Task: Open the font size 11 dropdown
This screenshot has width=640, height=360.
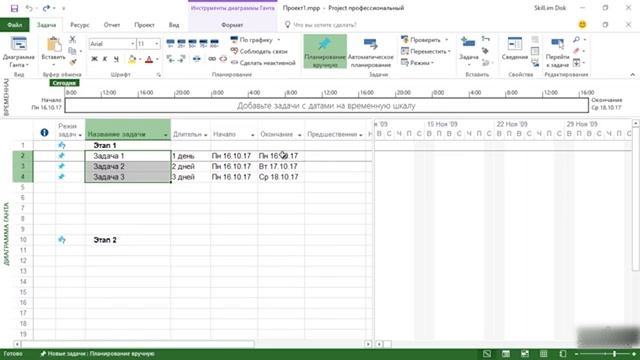Action: click(x=157, y=44)
